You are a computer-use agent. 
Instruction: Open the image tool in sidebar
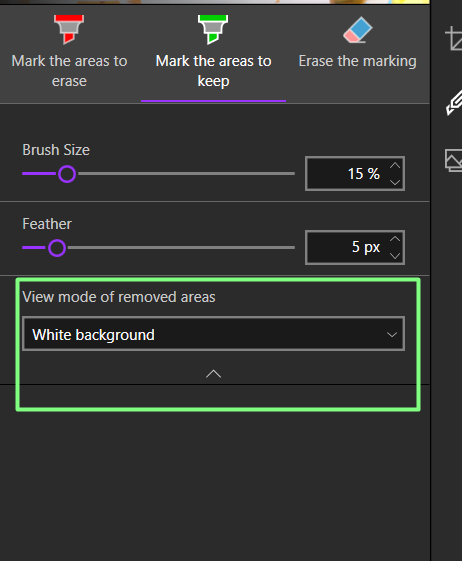453,160
